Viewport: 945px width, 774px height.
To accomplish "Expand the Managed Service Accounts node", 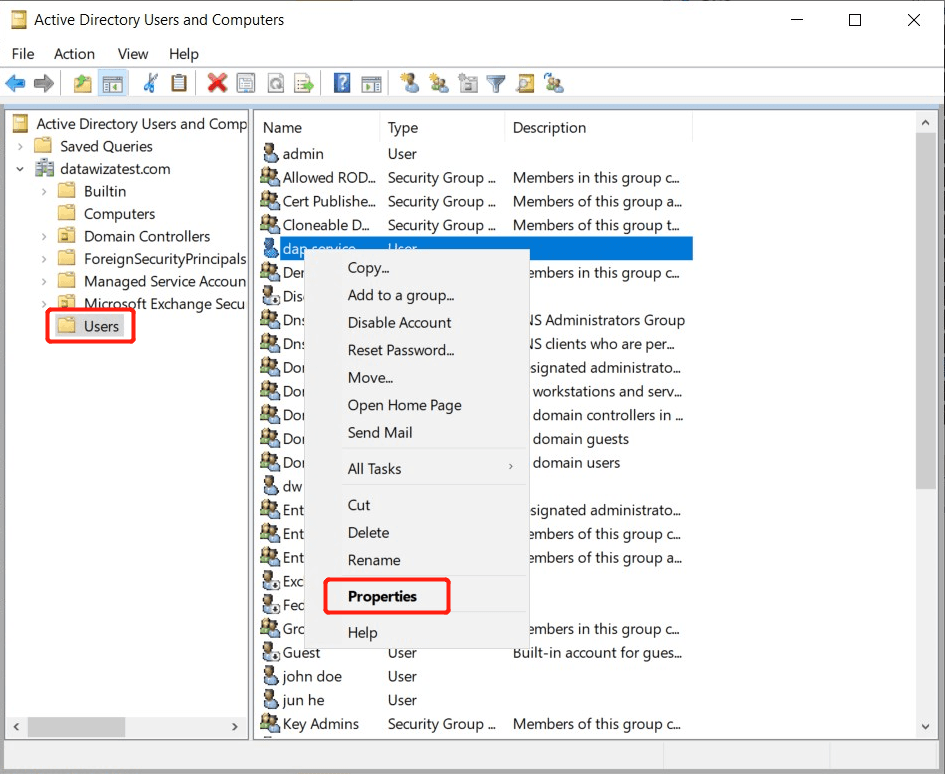I will (x=44, y=282).
